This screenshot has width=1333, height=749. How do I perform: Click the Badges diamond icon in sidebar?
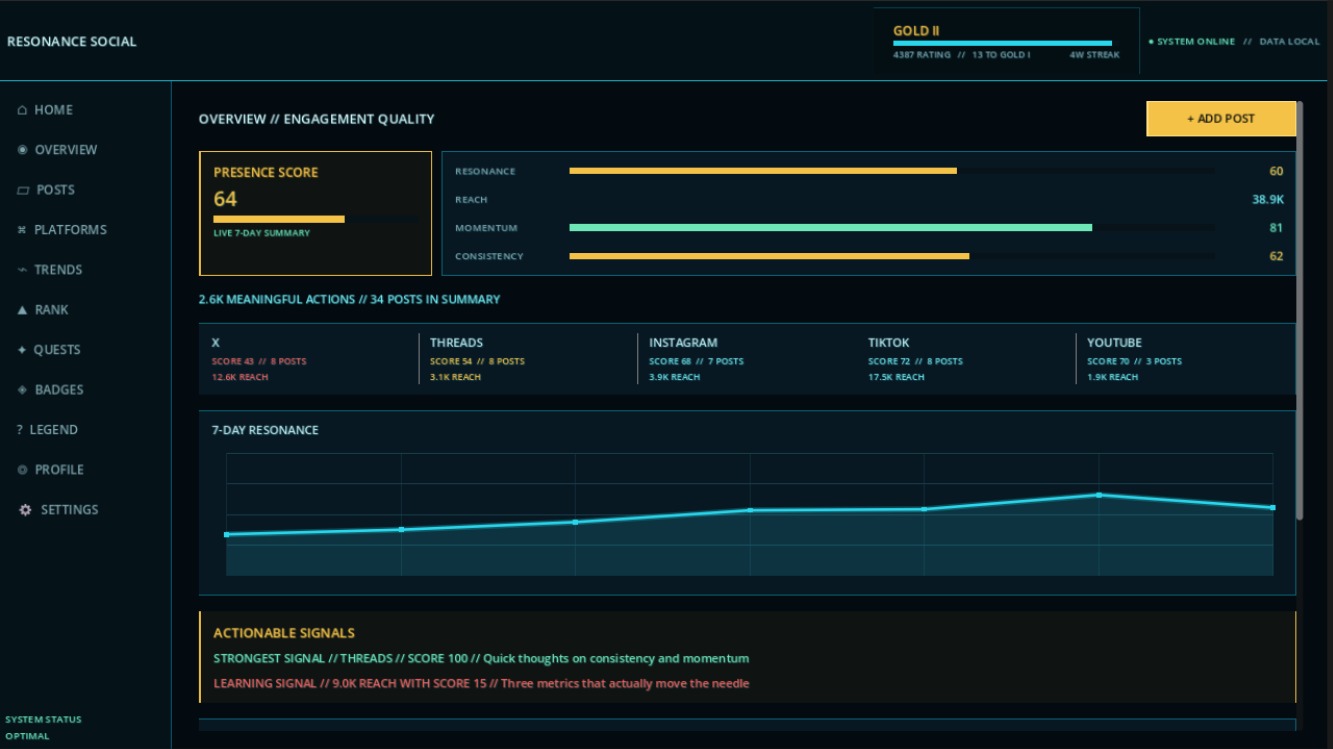[22, 390]
